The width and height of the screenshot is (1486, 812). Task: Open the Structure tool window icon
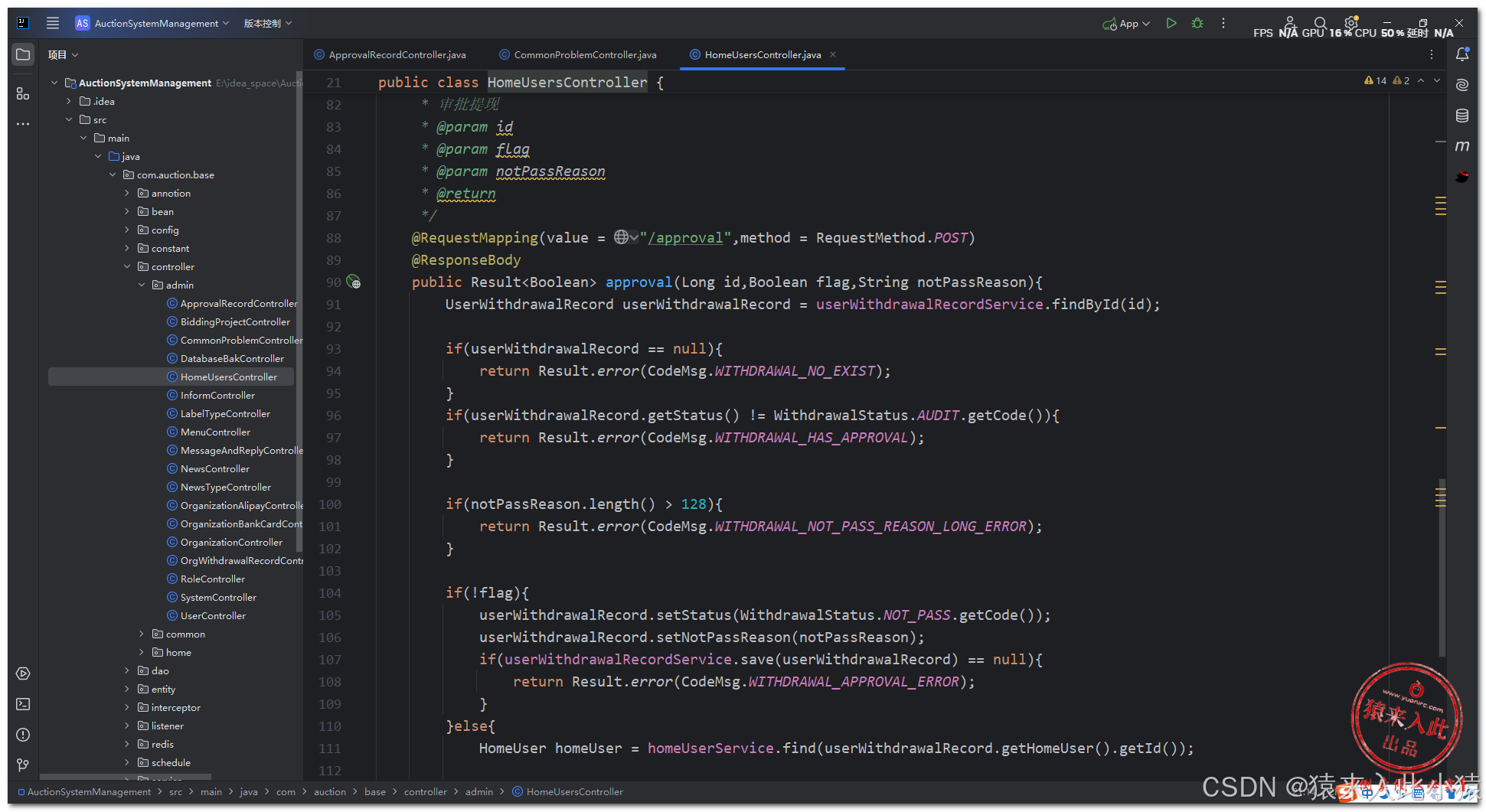pos(23,93)
